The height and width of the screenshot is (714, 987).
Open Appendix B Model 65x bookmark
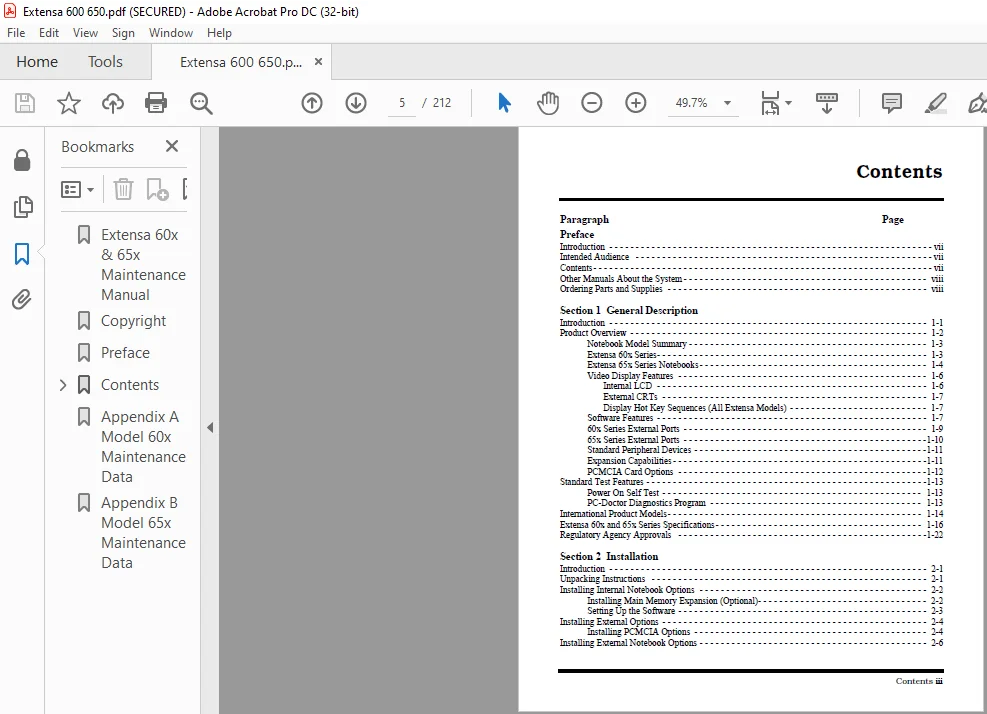(x=143, y=533)
